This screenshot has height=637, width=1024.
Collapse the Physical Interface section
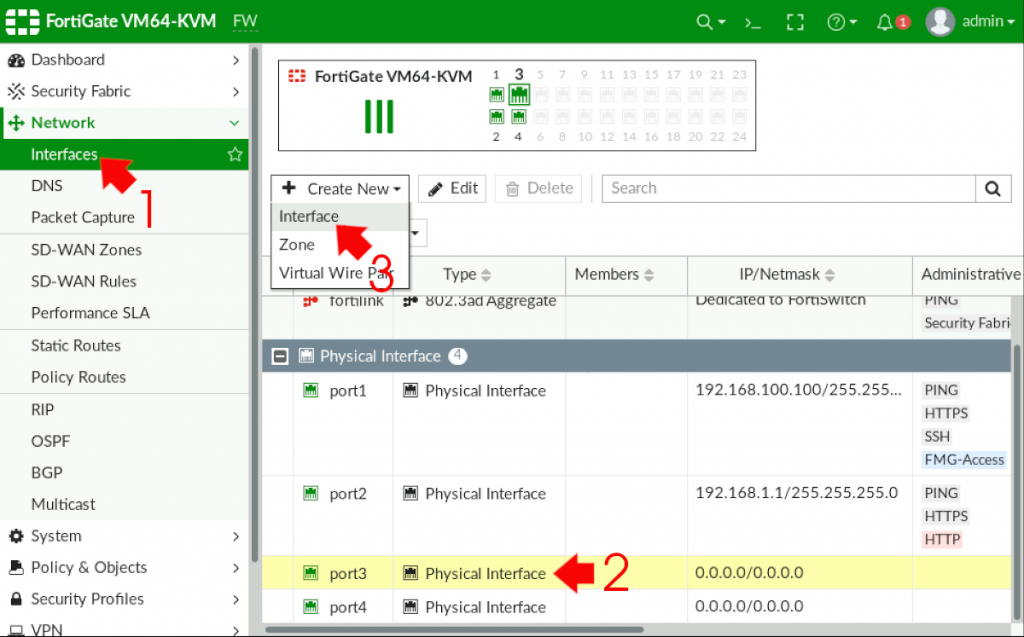(x=280, y=355)
